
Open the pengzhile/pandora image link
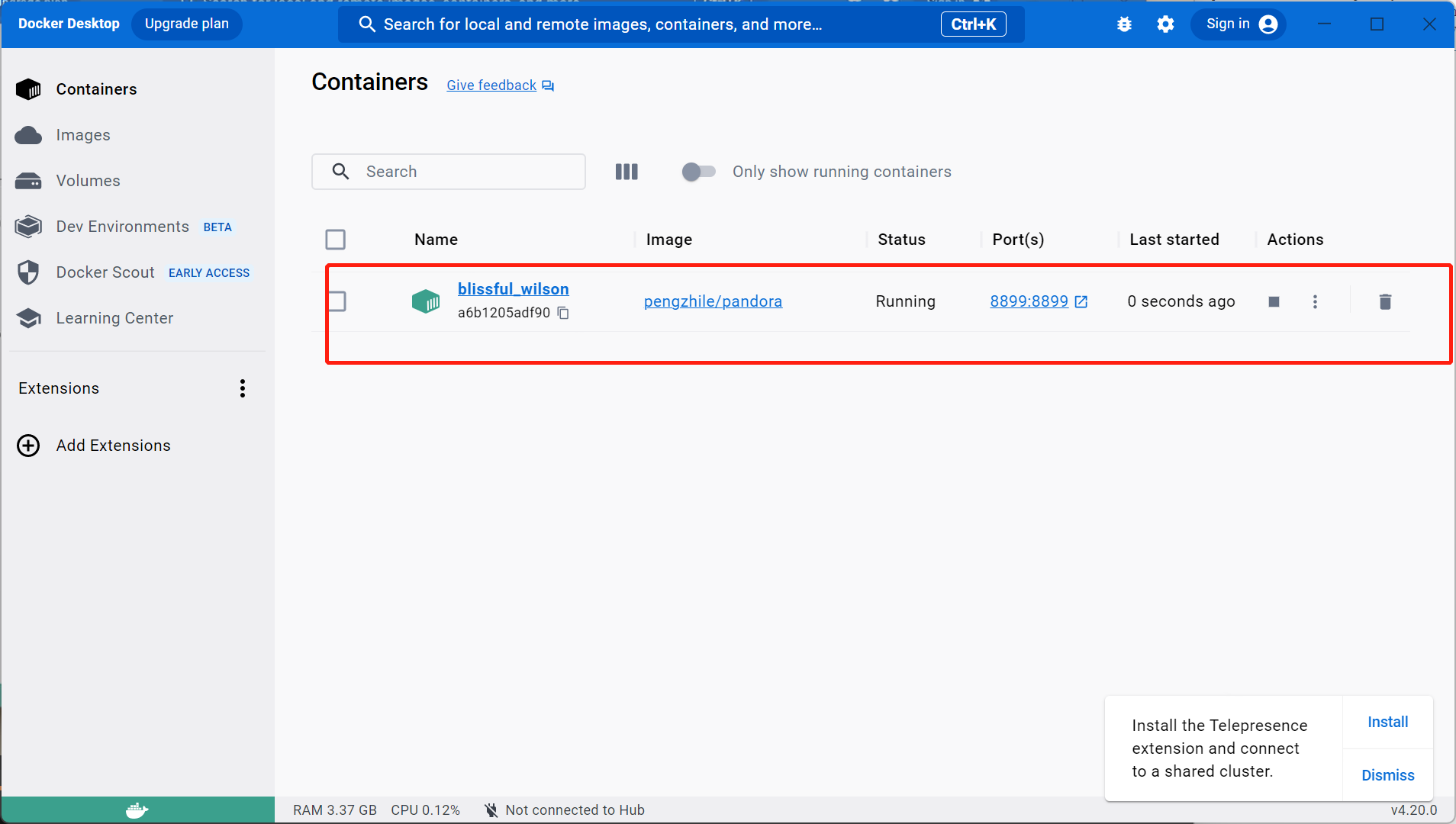coord(713,301)
